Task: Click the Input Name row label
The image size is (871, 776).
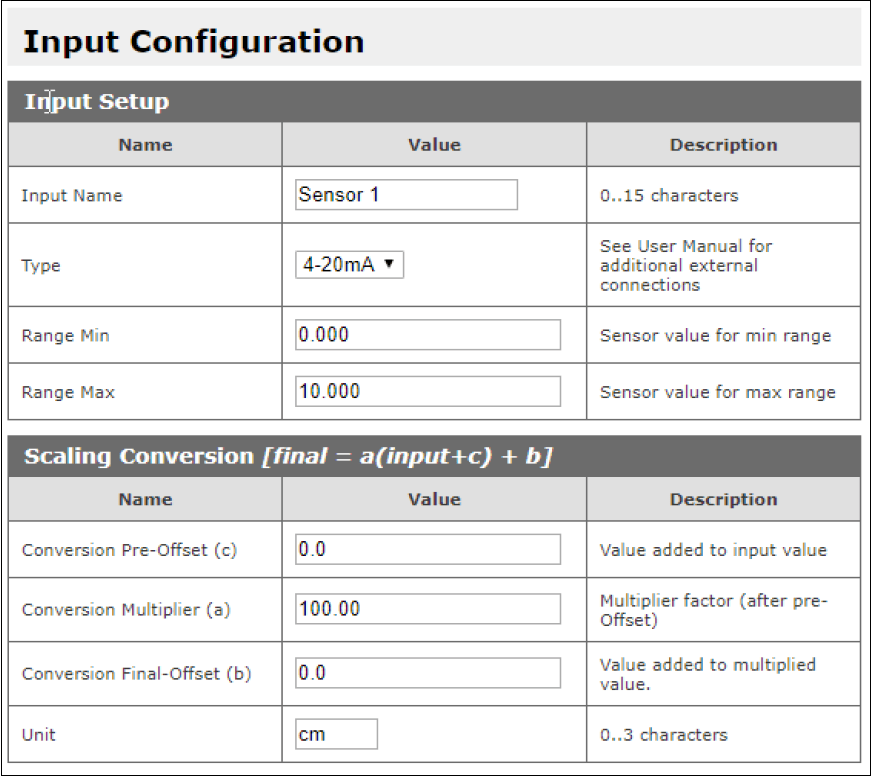Action: point(72,196)
